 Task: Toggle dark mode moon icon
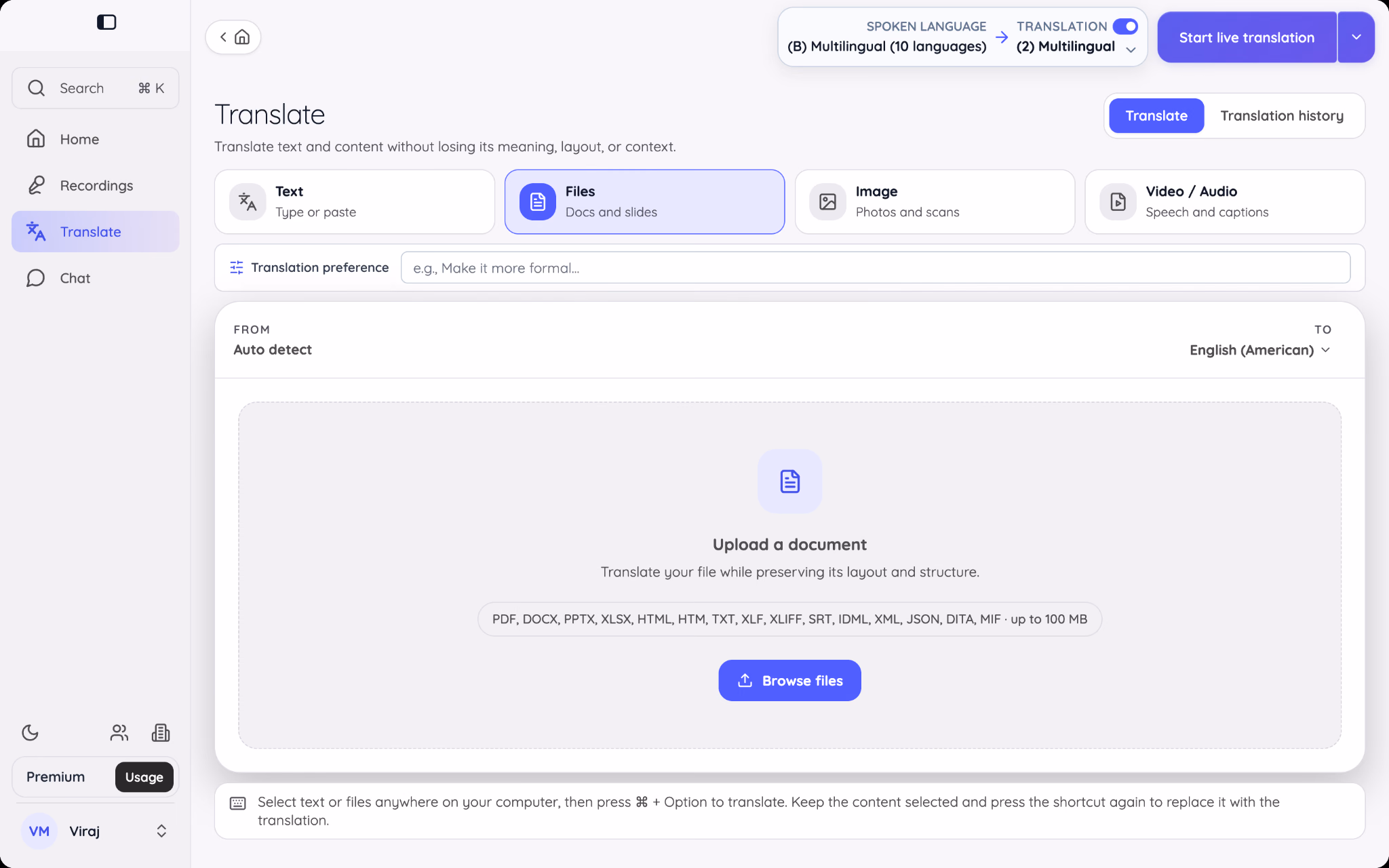tap(31, 732)
